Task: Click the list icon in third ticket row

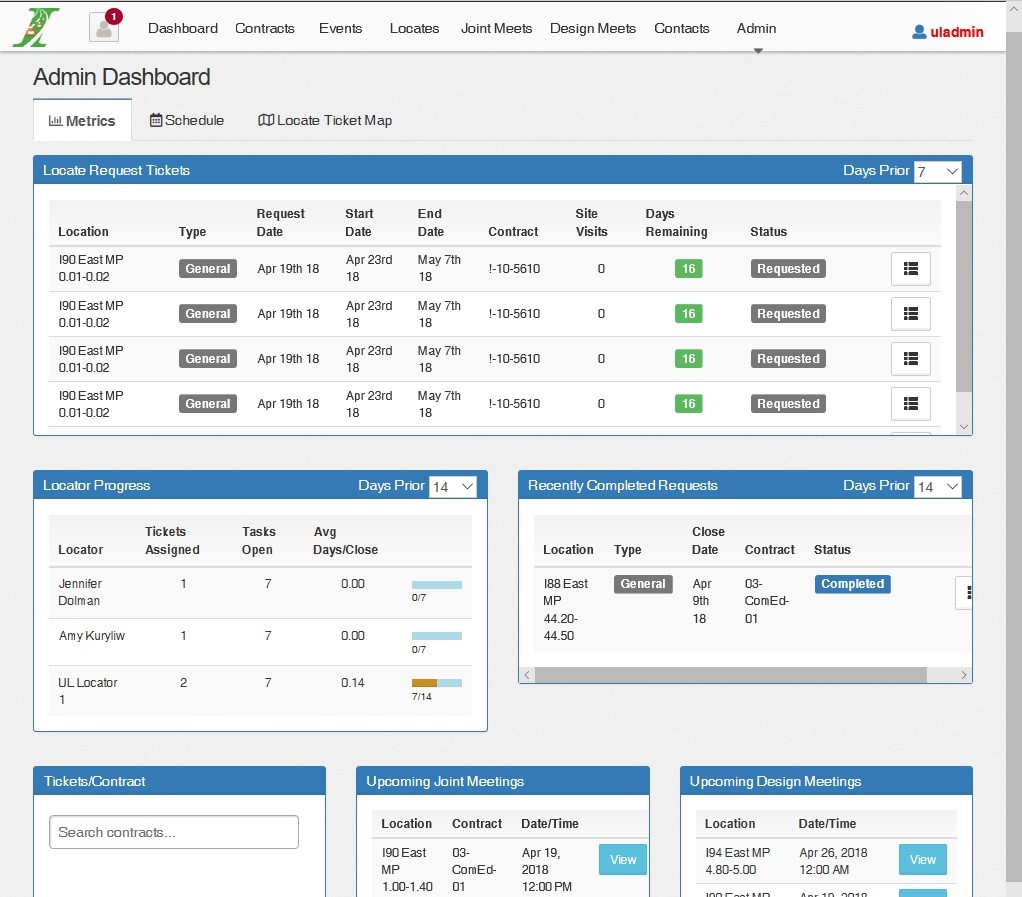Action: point(910,359)
